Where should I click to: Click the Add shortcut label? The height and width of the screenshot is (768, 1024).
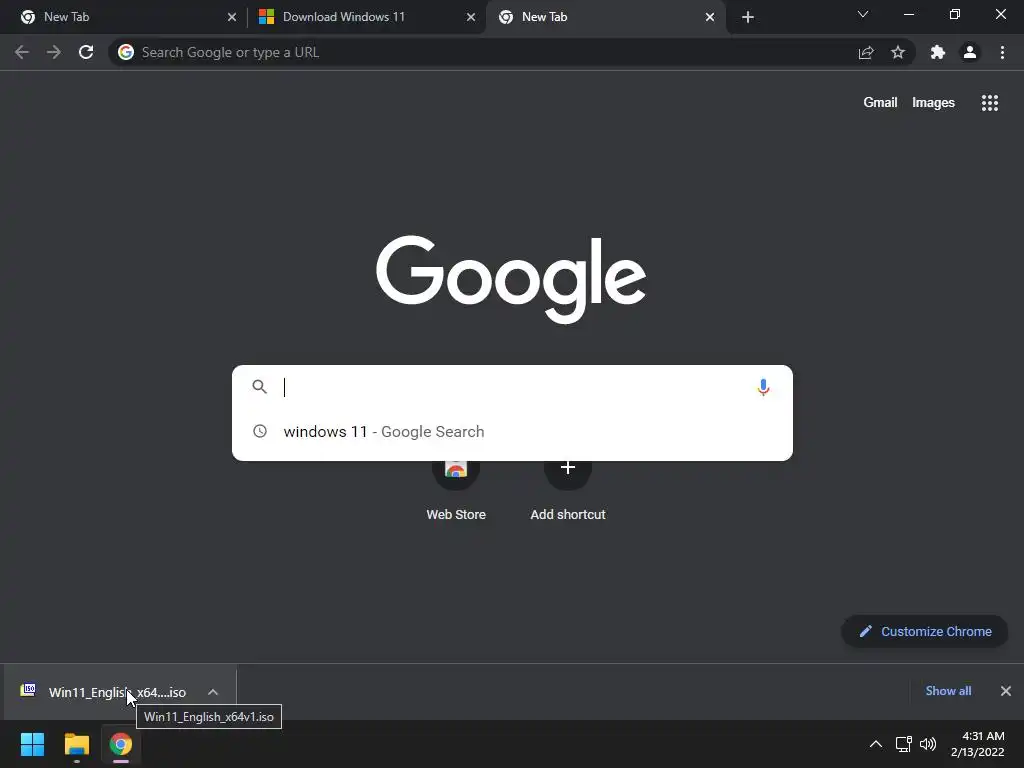coord(568,515)
